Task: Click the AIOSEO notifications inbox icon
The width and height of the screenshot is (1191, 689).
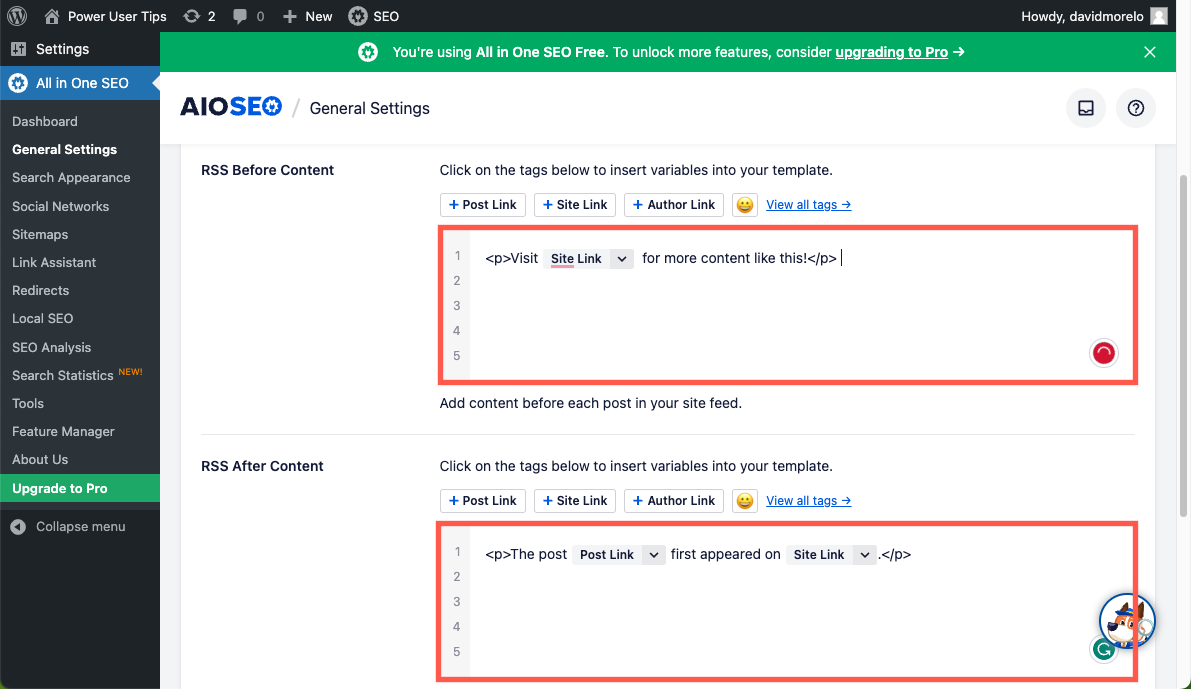Action: click(x=1086, y=108)
